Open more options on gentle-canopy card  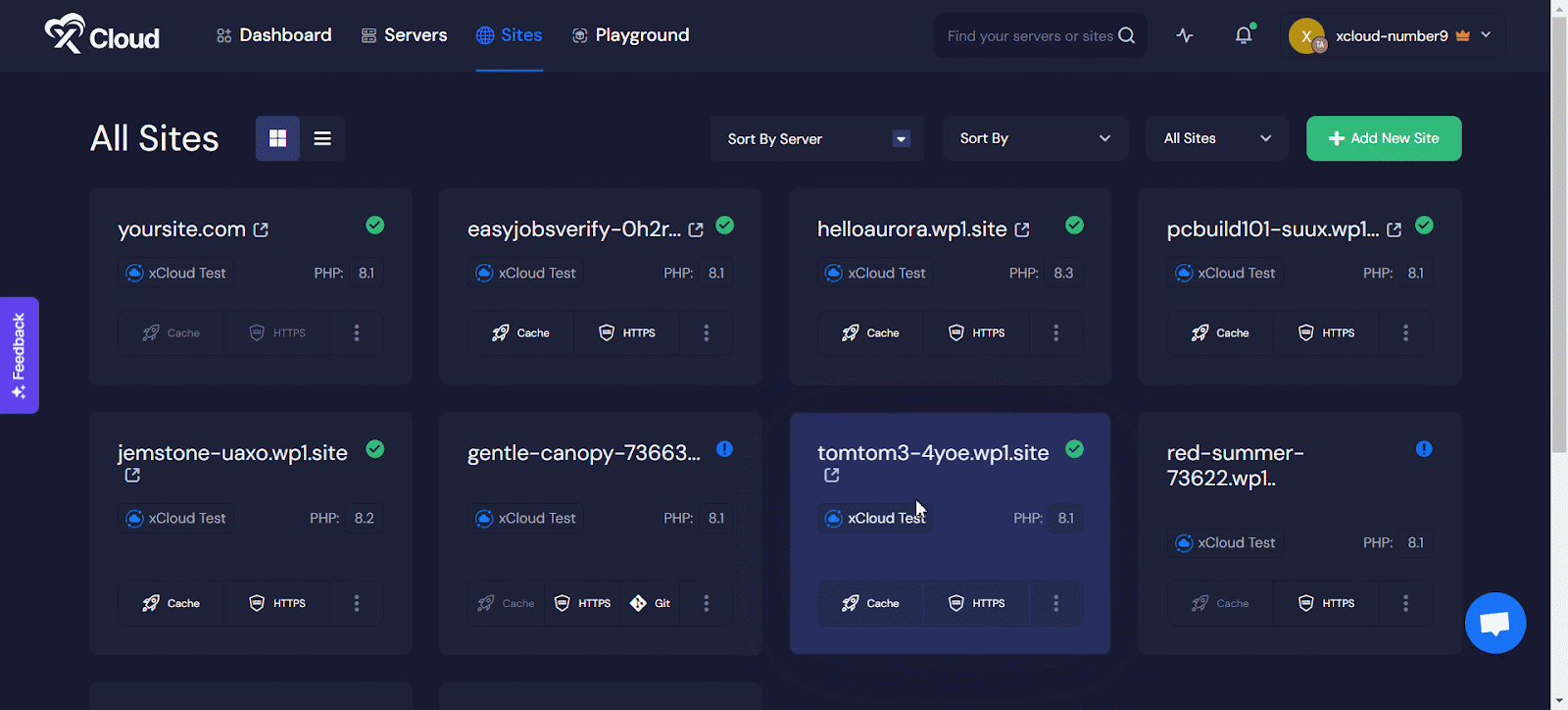(707, 603)
